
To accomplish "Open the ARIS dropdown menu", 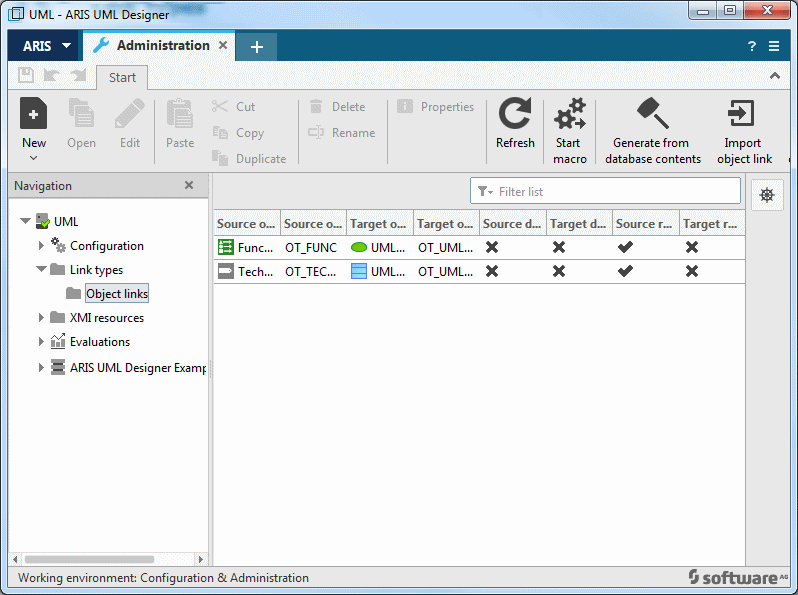I will coord(46,46).
